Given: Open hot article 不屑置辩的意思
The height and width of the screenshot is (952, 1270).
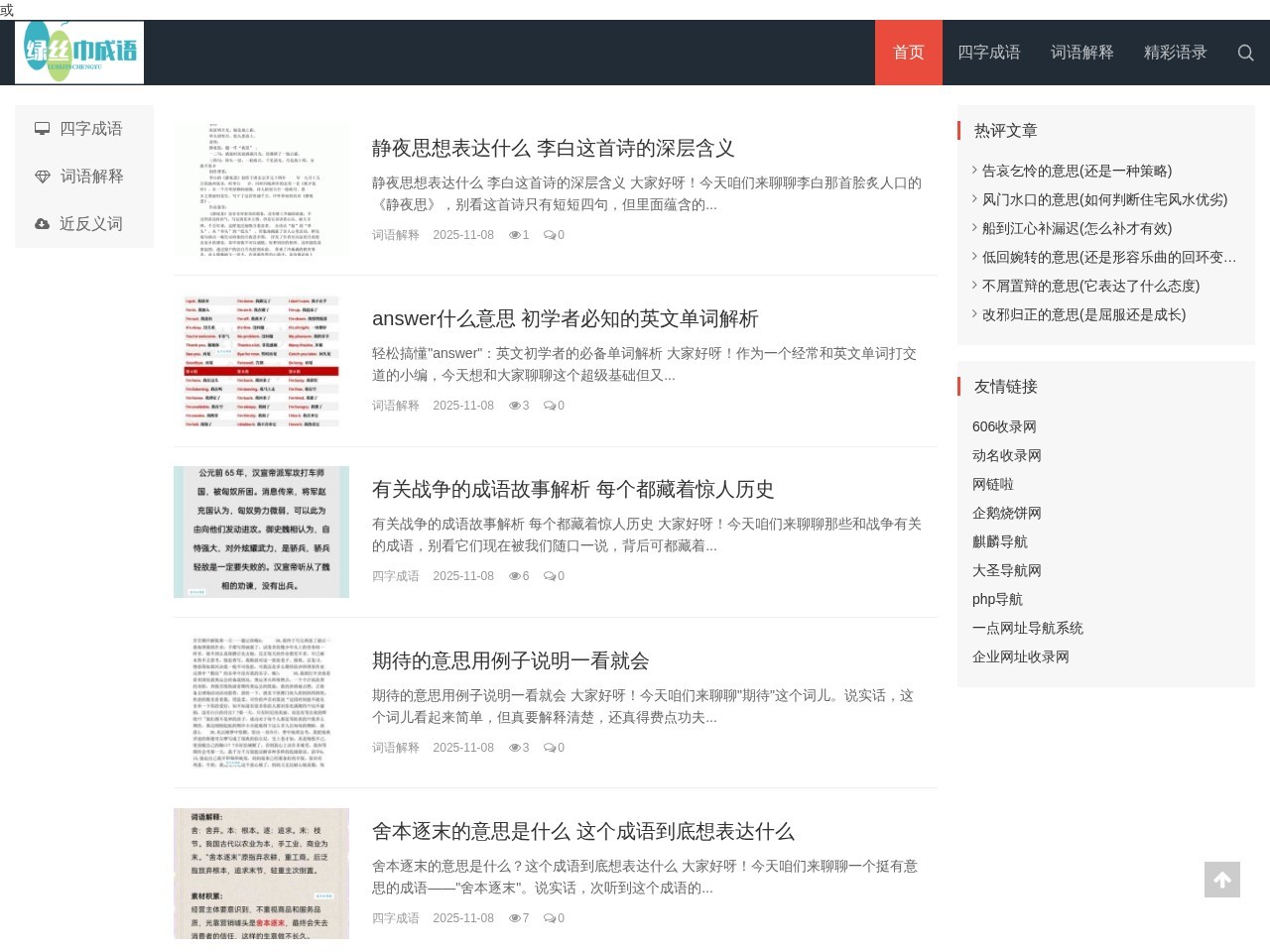Looking at the screenshot, I should pyautogui.click(x=1090, y=287).
